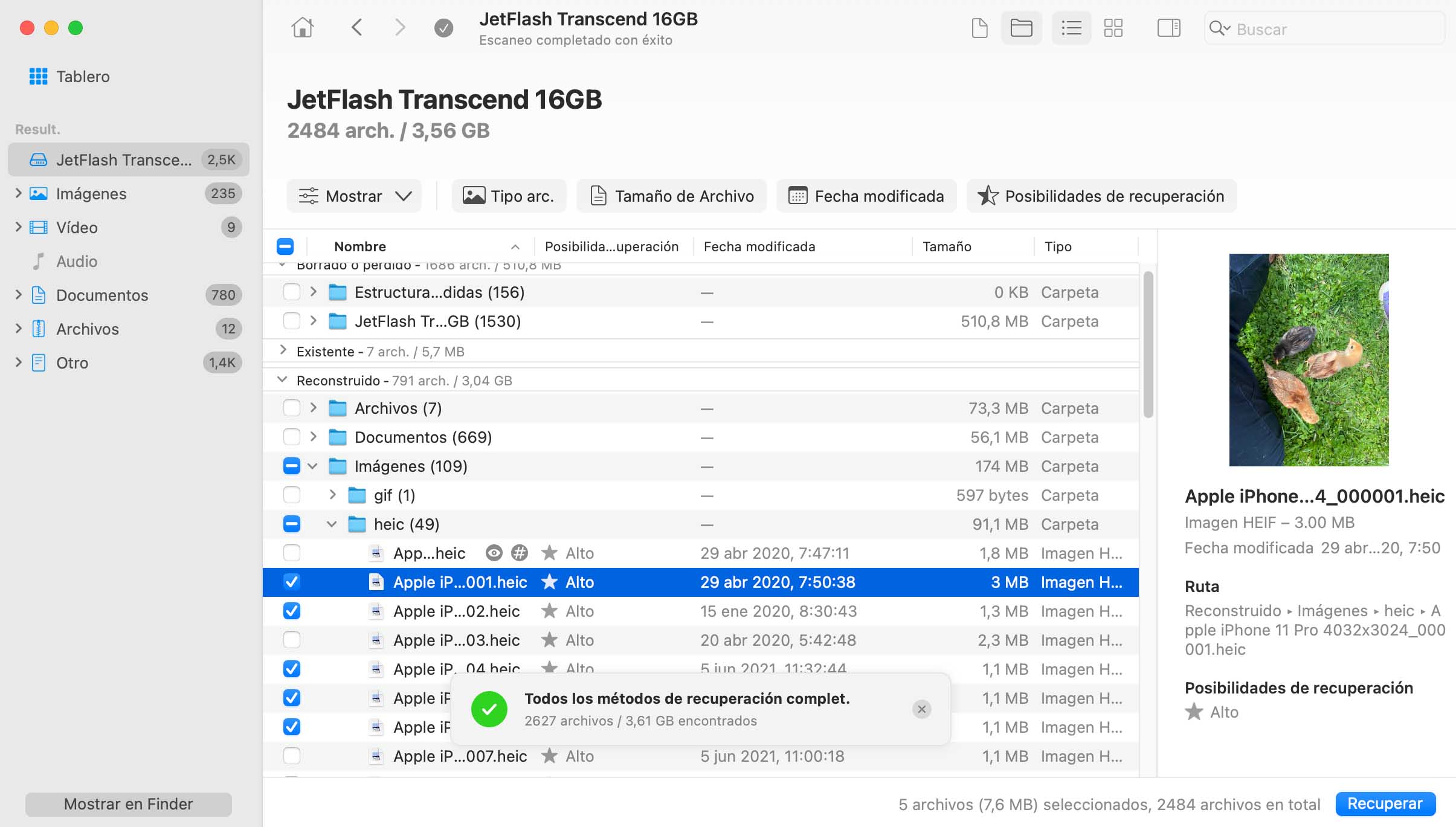Screen dimensions: 1456x827
Task: Filter by Fecha modificada
Action: pos(866,196)
